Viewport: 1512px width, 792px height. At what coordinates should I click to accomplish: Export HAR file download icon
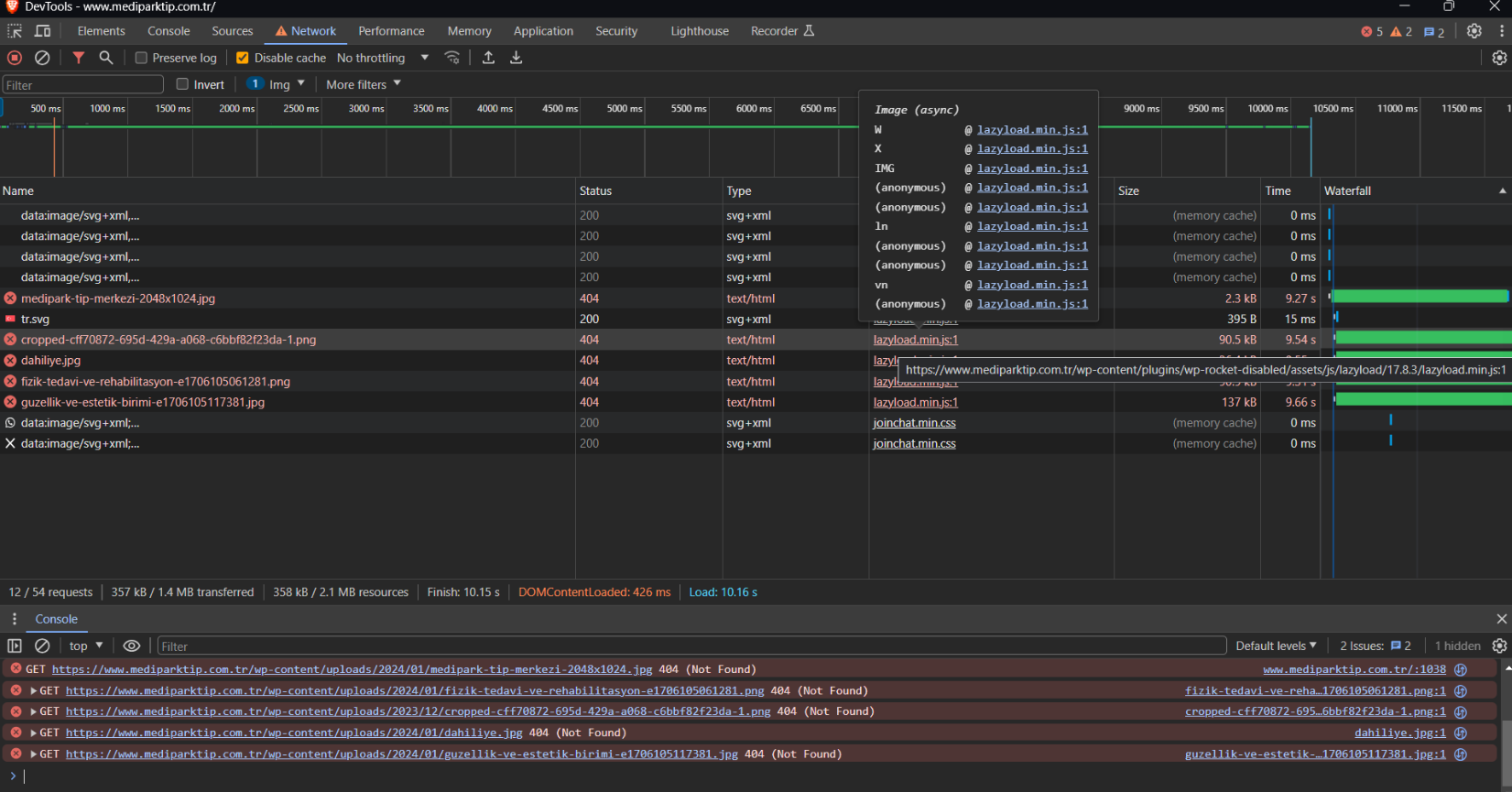(x=517, y=58)
